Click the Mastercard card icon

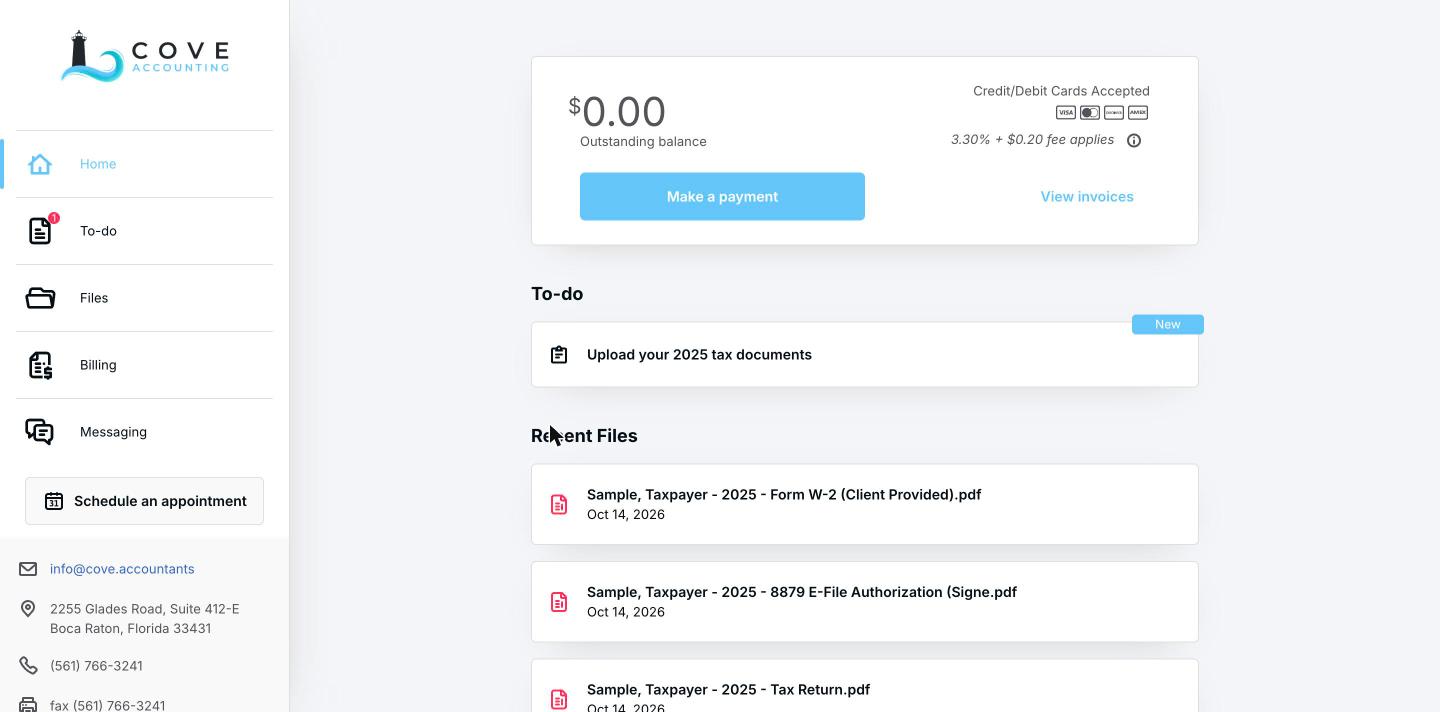point(1090,113)
